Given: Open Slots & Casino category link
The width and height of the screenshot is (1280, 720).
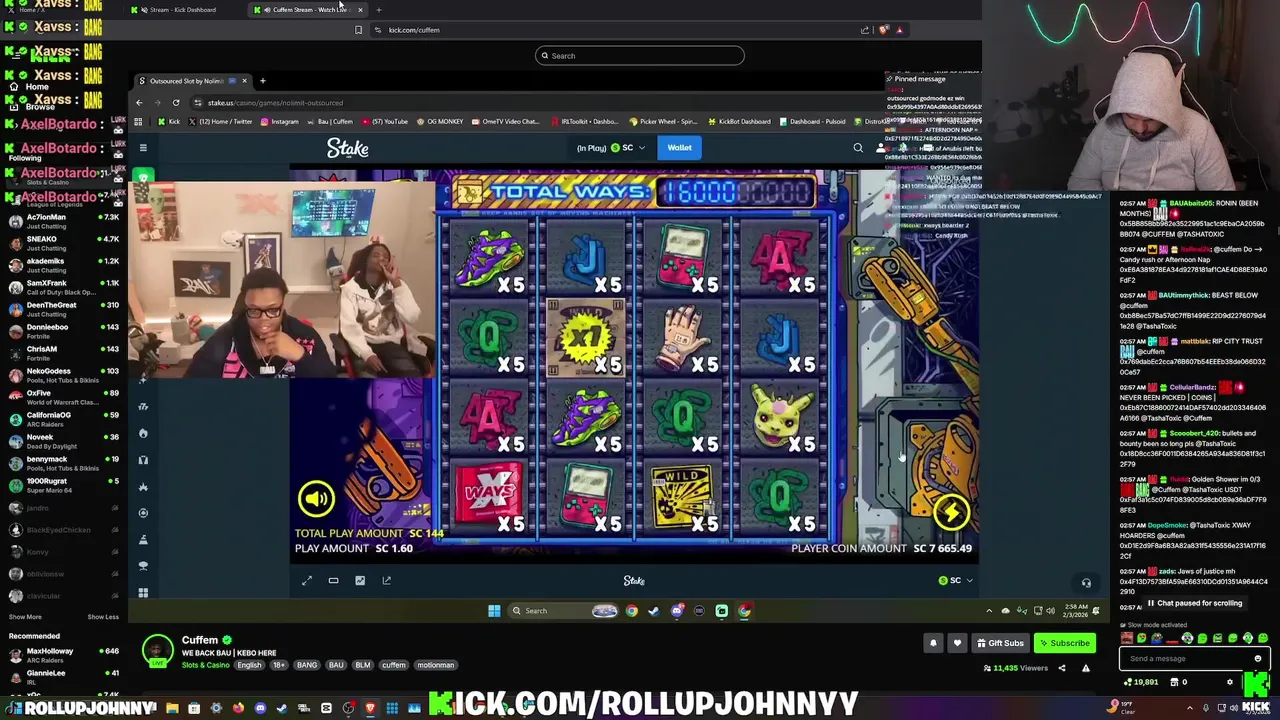Looking at the screenshot, I should [x=205, y=665].
